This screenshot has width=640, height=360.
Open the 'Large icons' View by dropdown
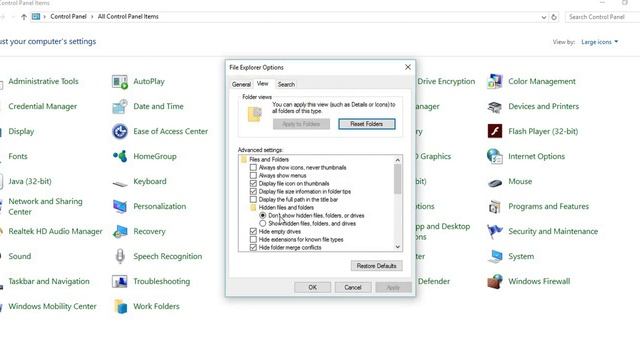click(600, 42)
